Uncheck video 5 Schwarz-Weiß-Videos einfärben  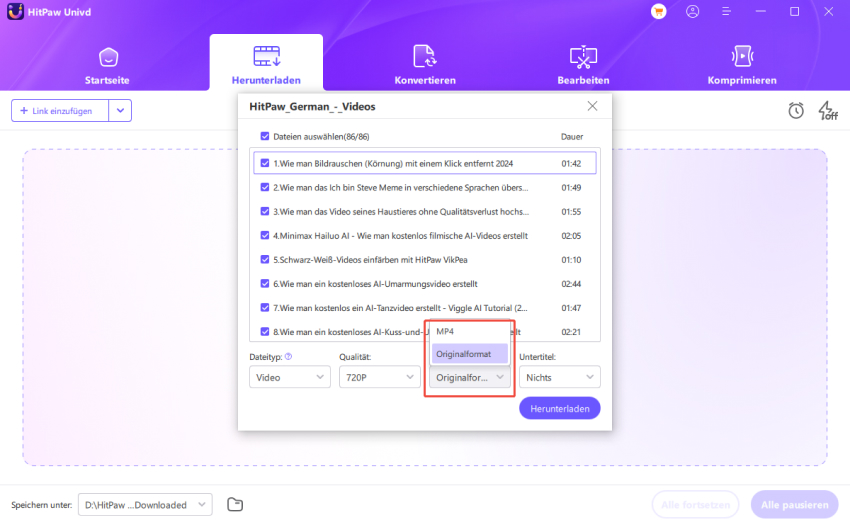(265, 259)
